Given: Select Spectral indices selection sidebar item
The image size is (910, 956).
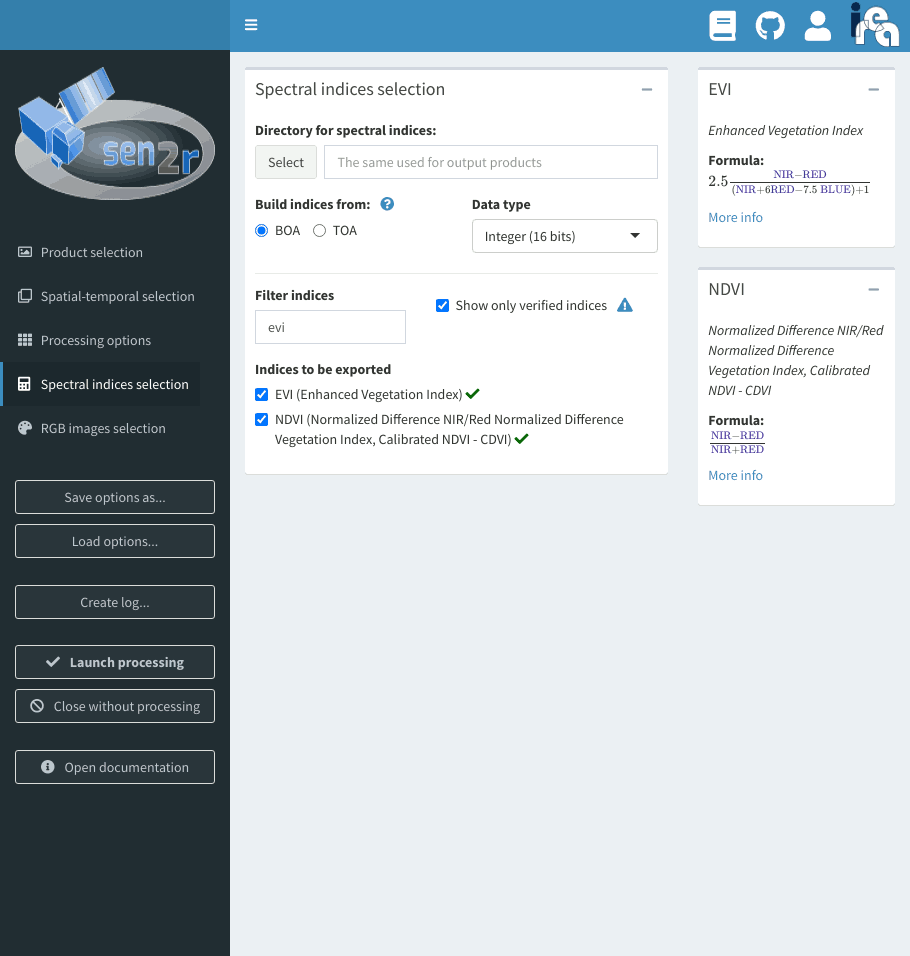Looking at the screenshot, I should tap(101, 384).
